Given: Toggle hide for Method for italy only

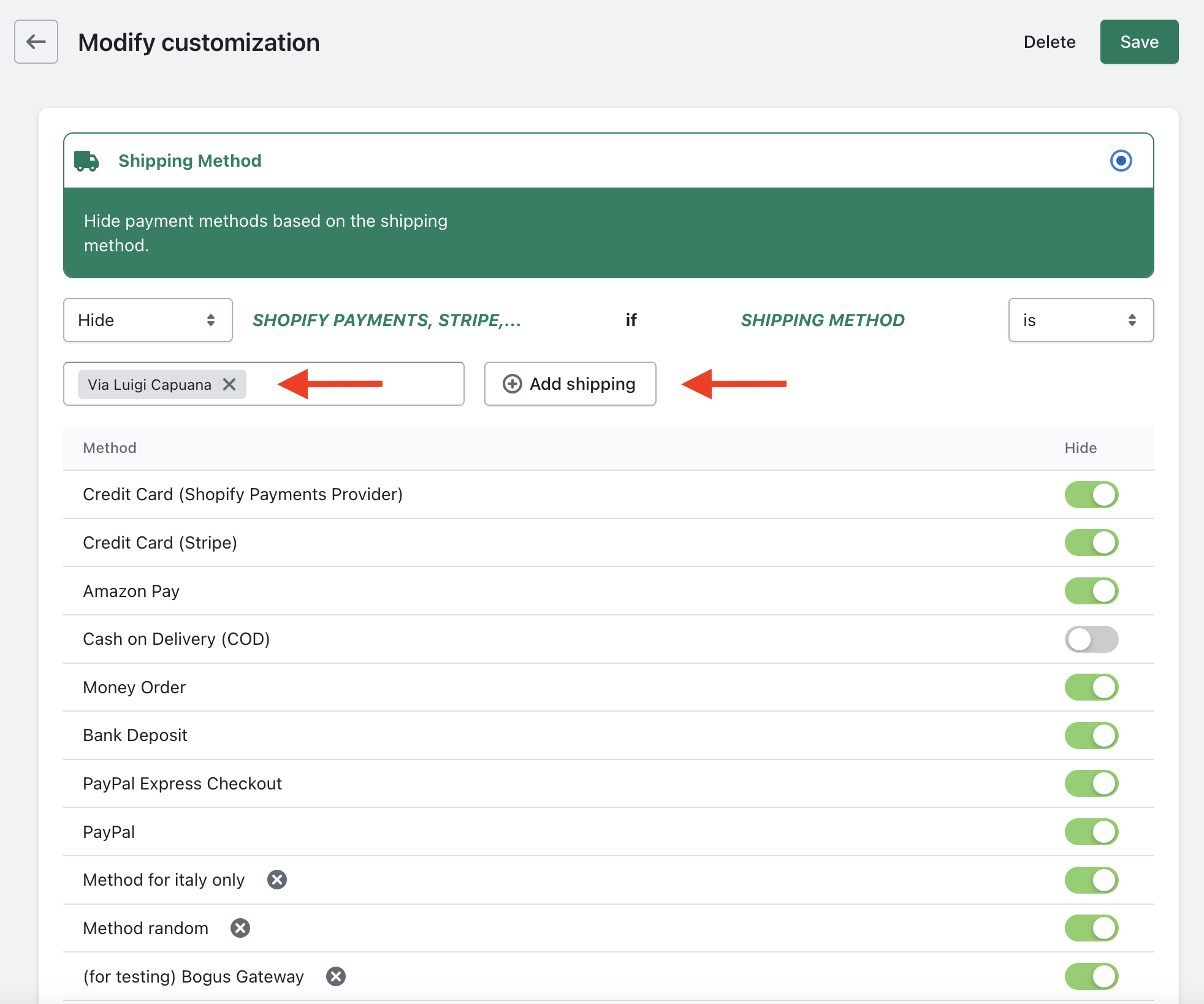Looking at the screenshot, I should point(1092,880).
